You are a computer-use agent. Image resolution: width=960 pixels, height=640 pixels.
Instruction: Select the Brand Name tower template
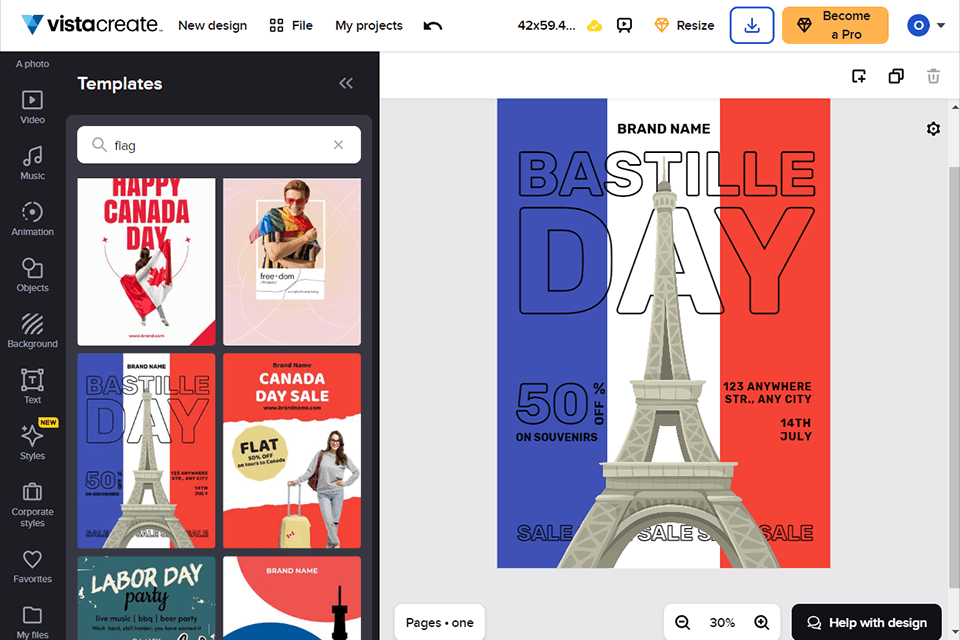click(x=292, y=598)
